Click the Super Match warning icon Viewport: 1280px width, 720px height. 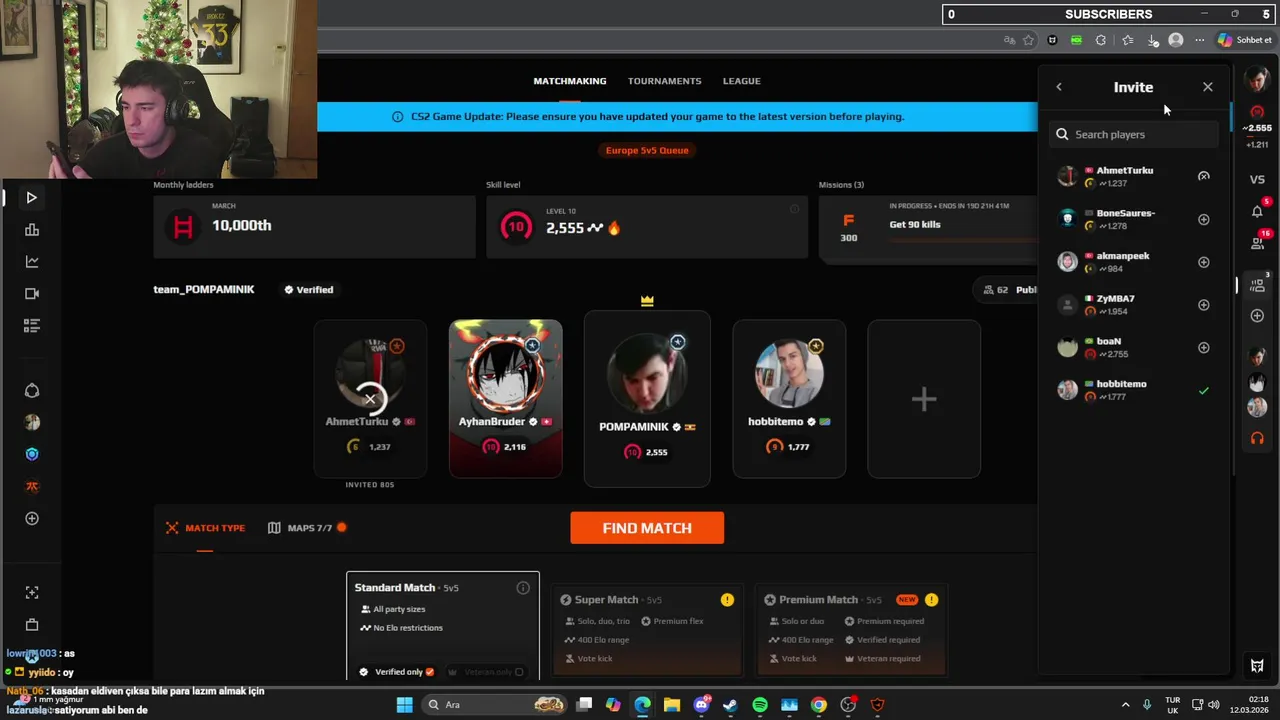tap(727, 600)
